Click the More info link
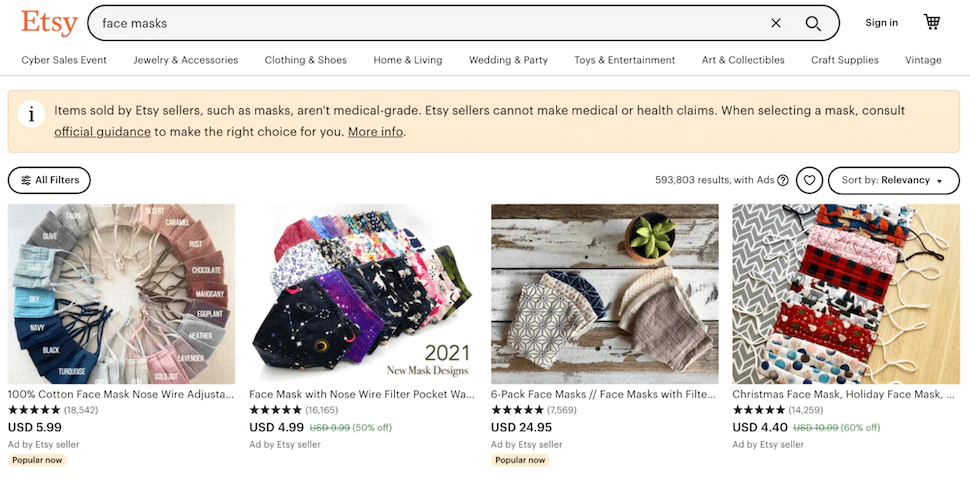The image size is (970, 479). 376,132
